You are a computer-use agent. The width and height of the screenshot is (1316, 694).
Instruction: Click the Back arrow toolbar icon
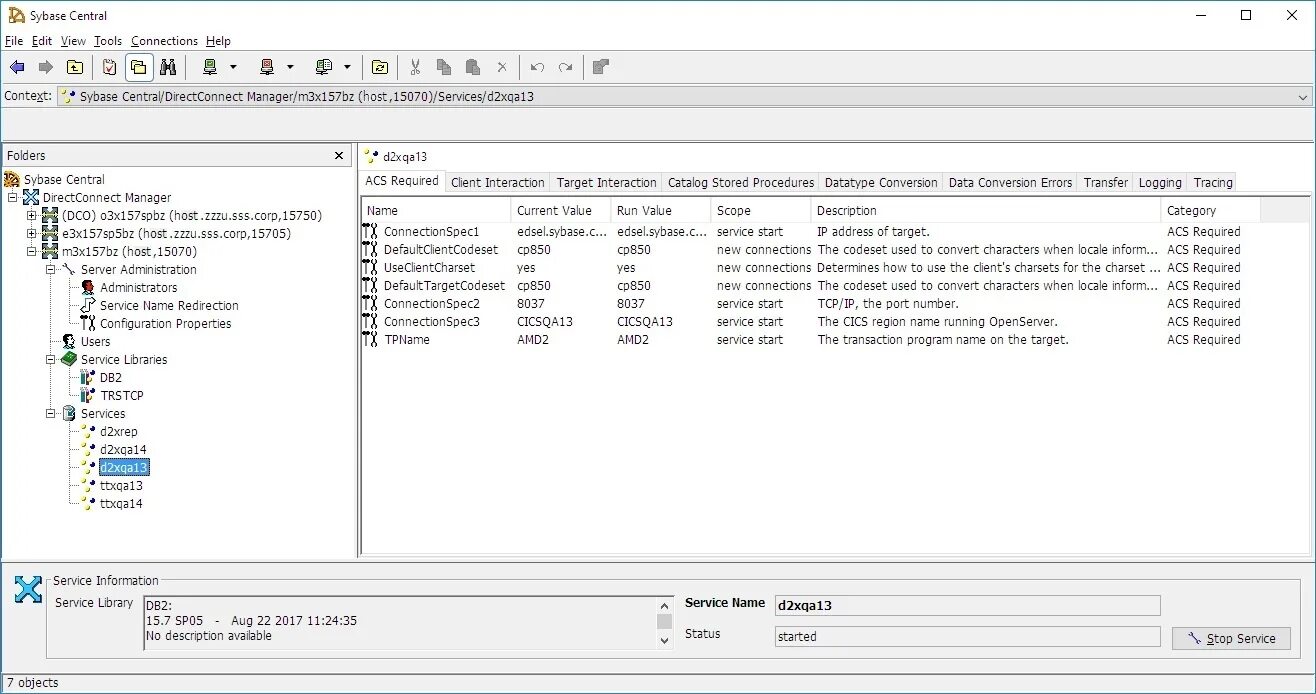pyautogui.click(x=17, y=67)
